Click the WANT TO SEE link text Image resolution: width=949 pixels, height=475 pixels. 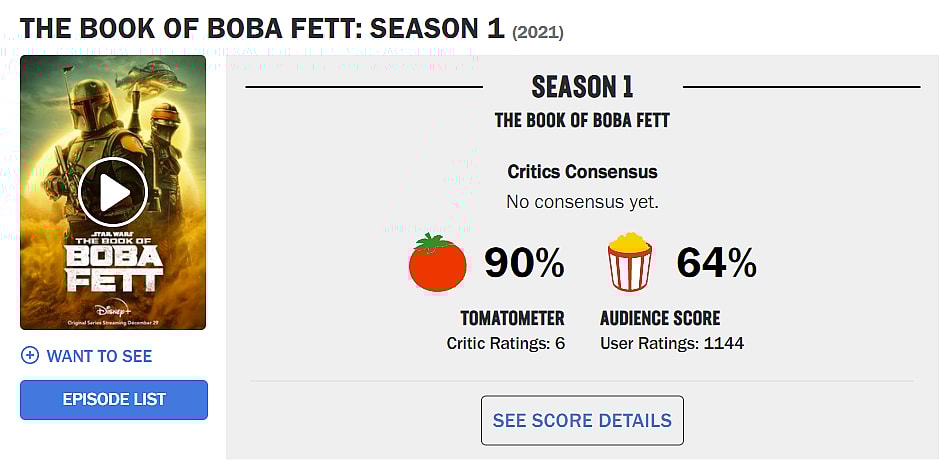click(99, 356)
